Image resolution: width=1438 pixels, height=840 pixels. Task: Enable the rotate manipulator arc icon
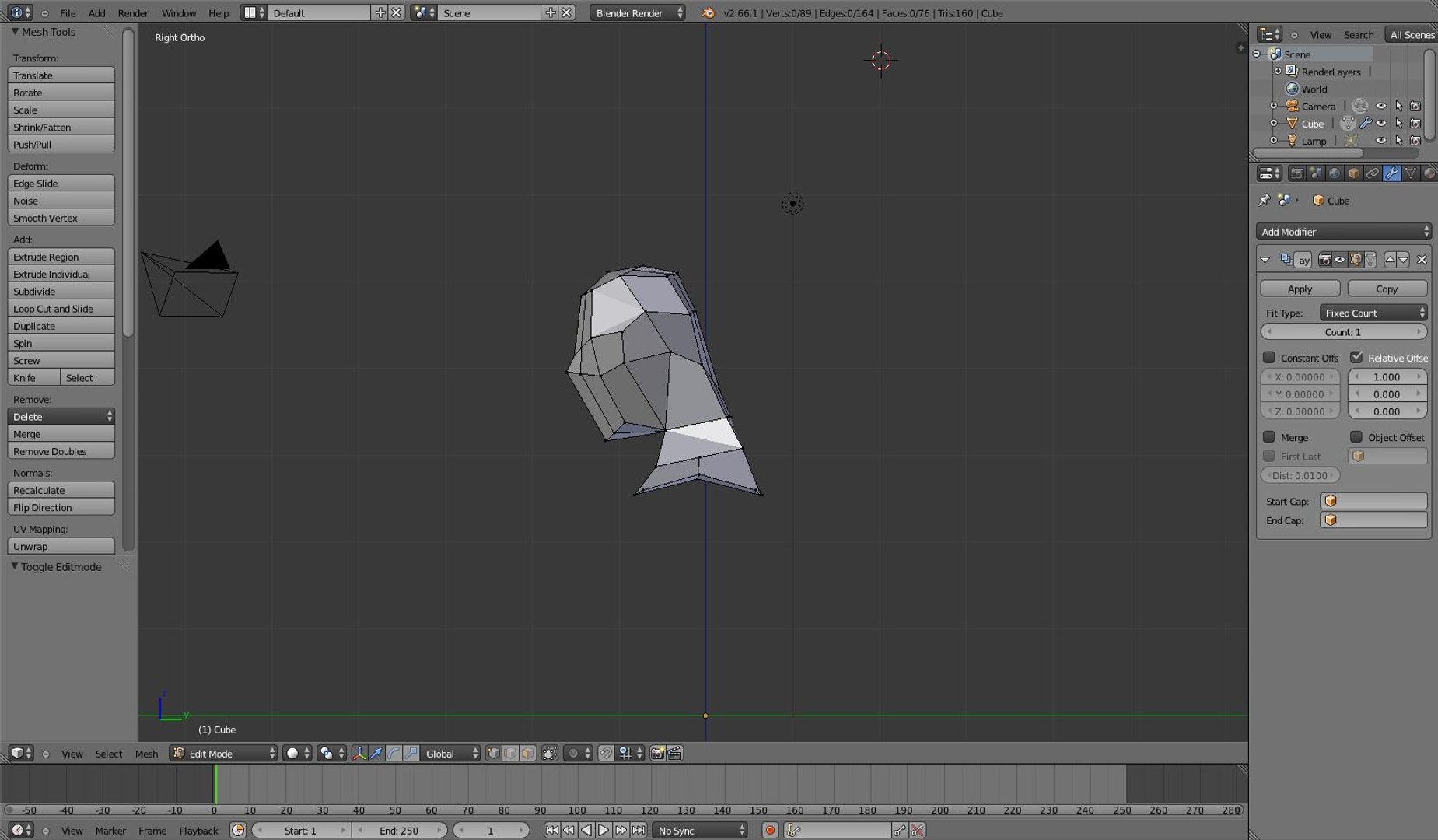[394, 753]
